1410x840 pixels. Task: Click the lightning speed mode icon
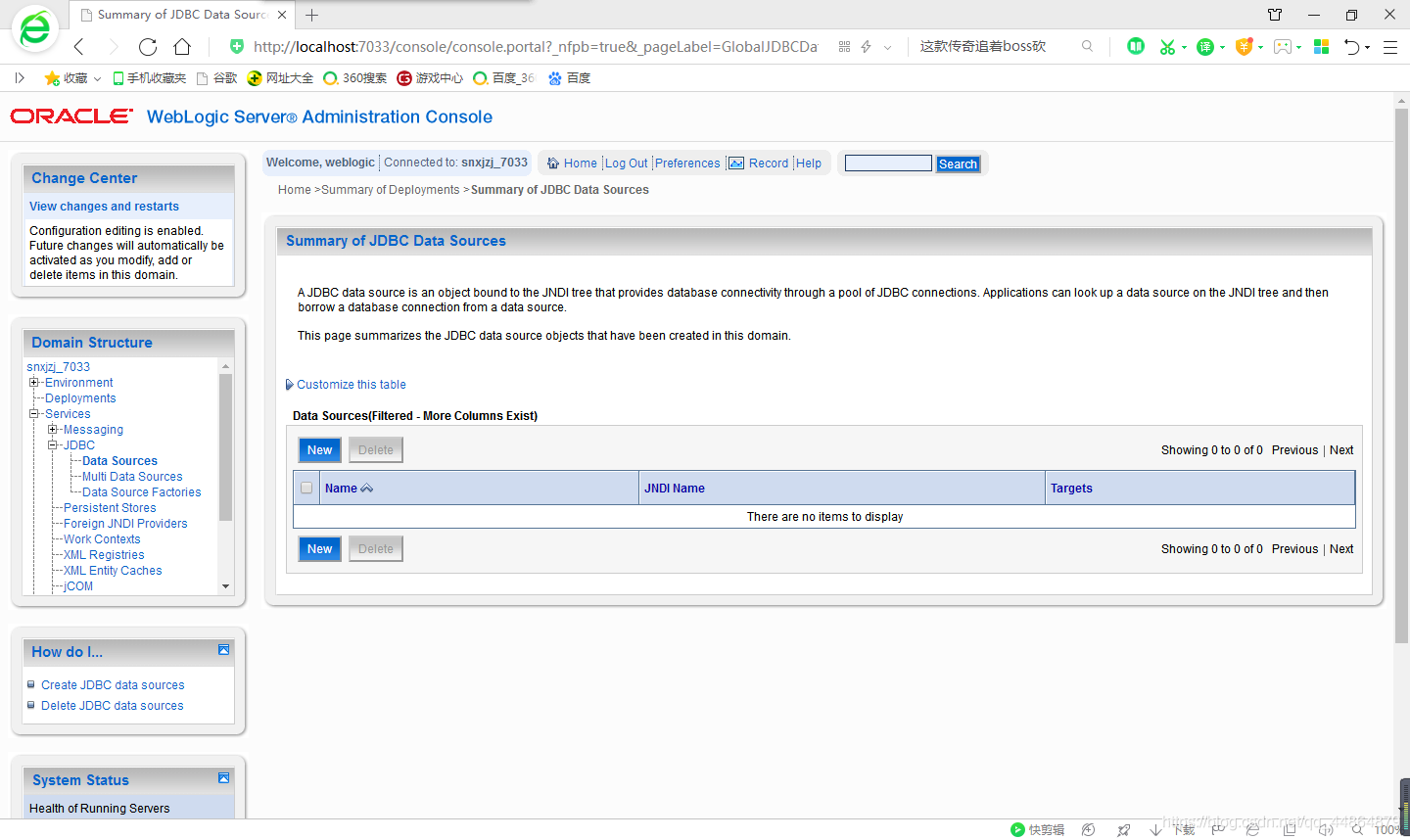(x=866, y=47)
